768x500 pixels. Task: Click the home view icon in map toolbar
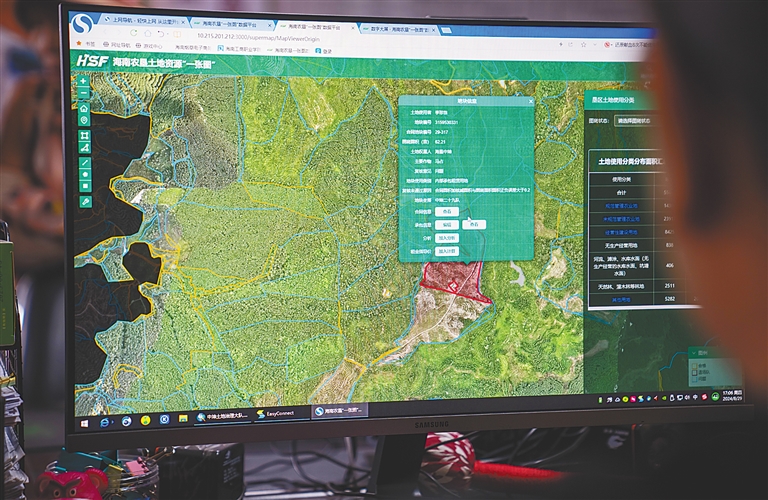pyautogui.click(x=84, y=107)
